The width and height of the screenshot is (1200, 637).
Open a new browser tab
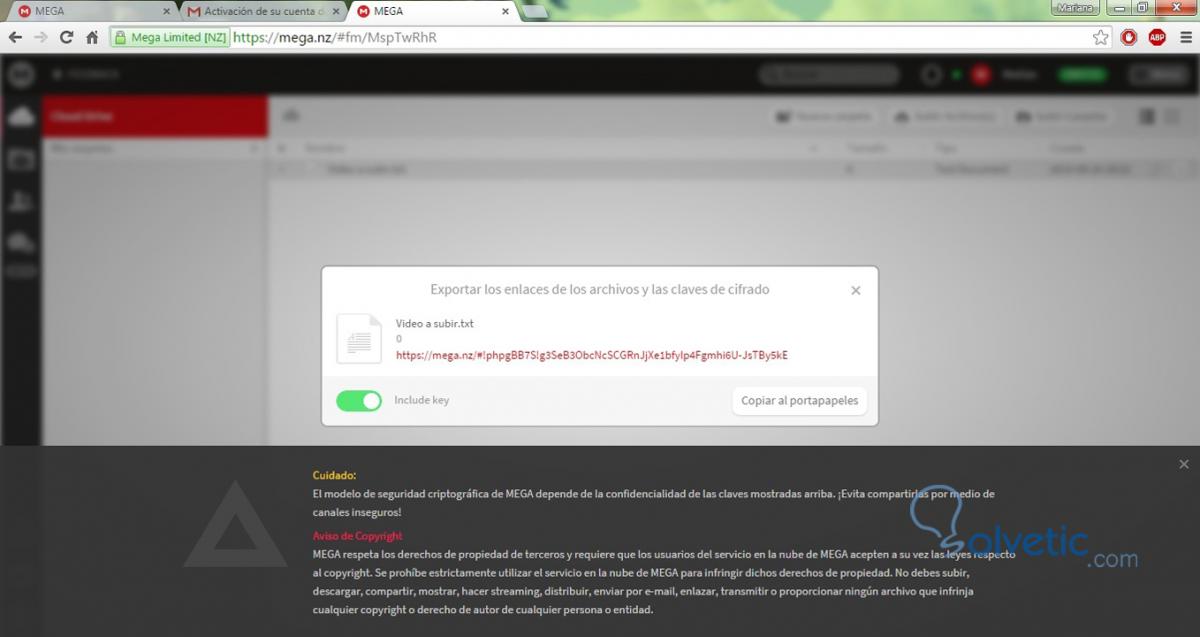535,12
